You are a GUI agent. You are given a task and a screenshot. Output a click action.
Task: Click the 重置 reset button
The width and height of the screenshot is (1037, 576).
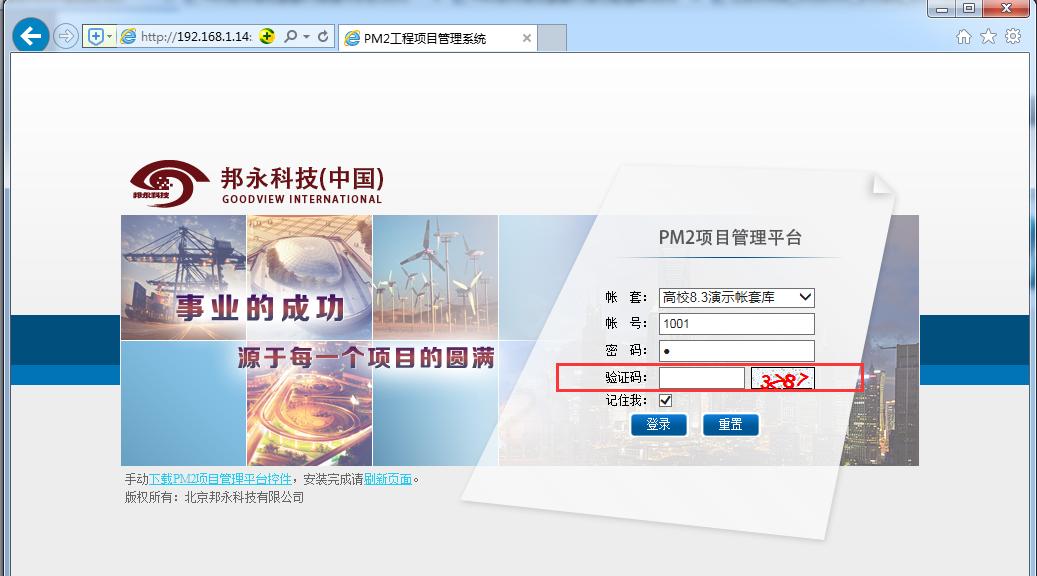tap(730, 425)
